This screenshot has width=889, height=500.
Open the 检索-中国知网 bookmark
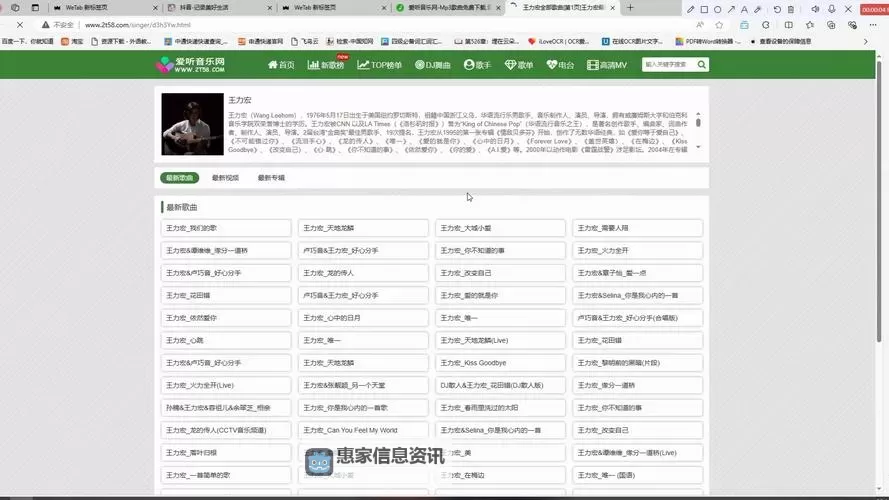349,41
